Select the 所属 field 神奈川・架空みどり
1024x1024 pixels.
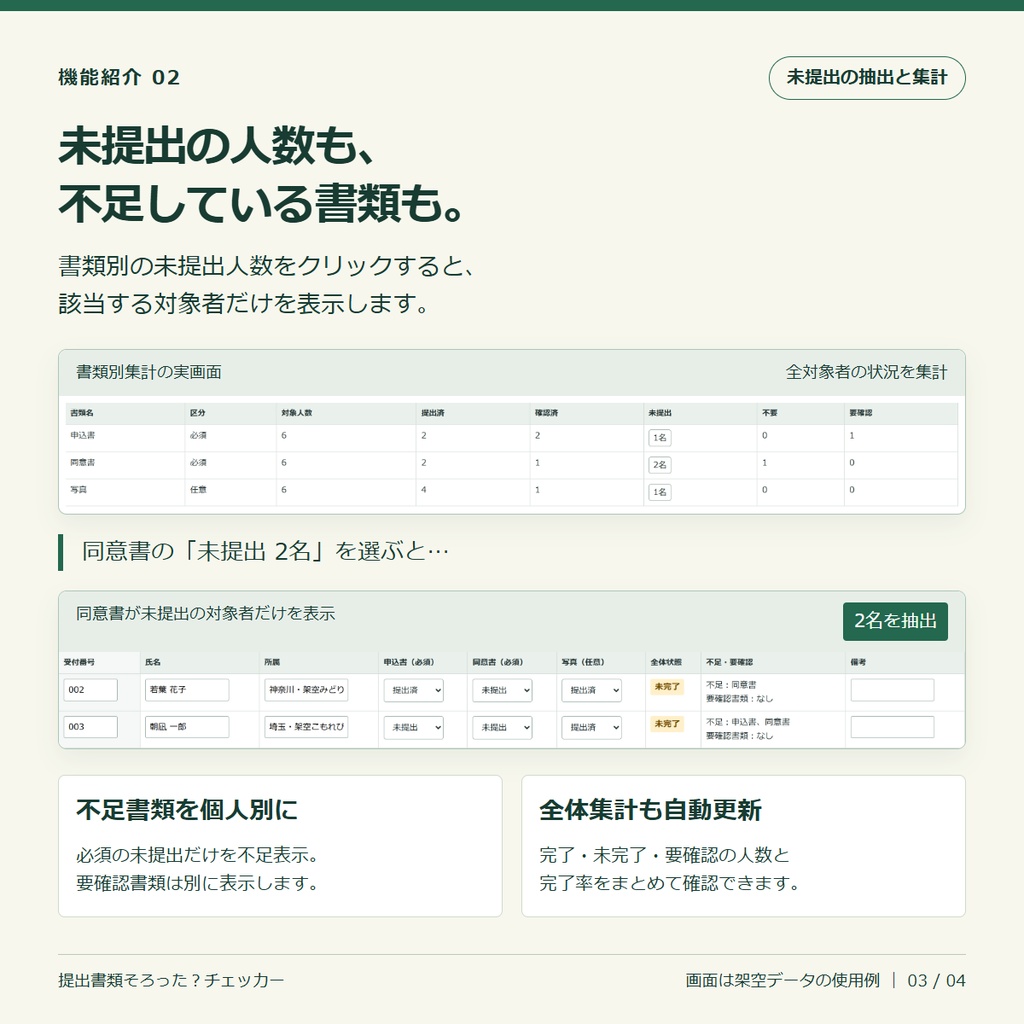[x=306, y=690]
